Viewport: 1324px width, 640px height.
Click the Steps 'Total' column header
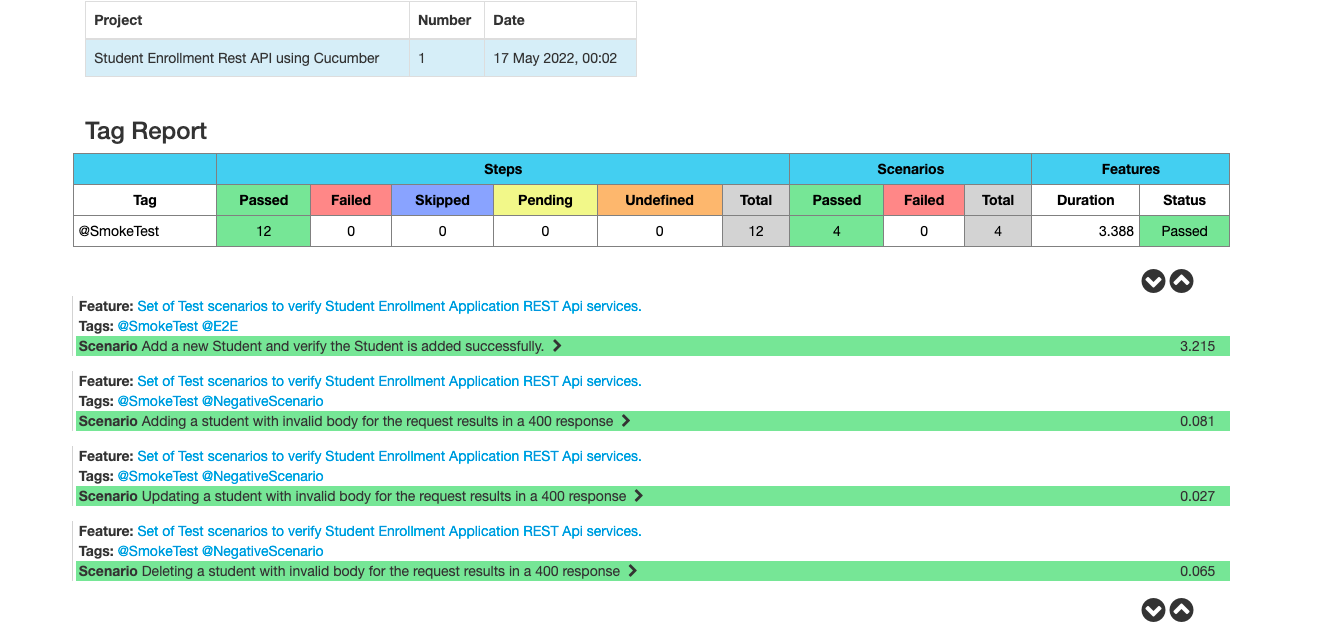756,200
